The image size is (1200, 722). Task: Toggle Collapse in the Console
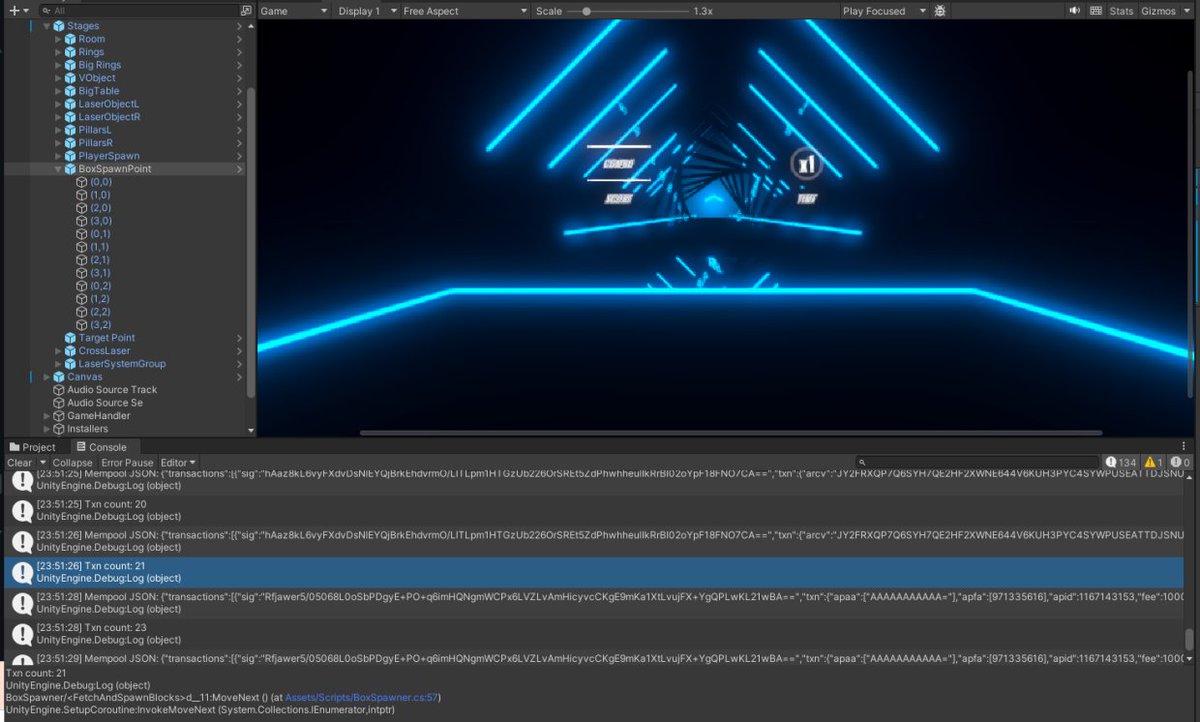(x=72, y=463)
